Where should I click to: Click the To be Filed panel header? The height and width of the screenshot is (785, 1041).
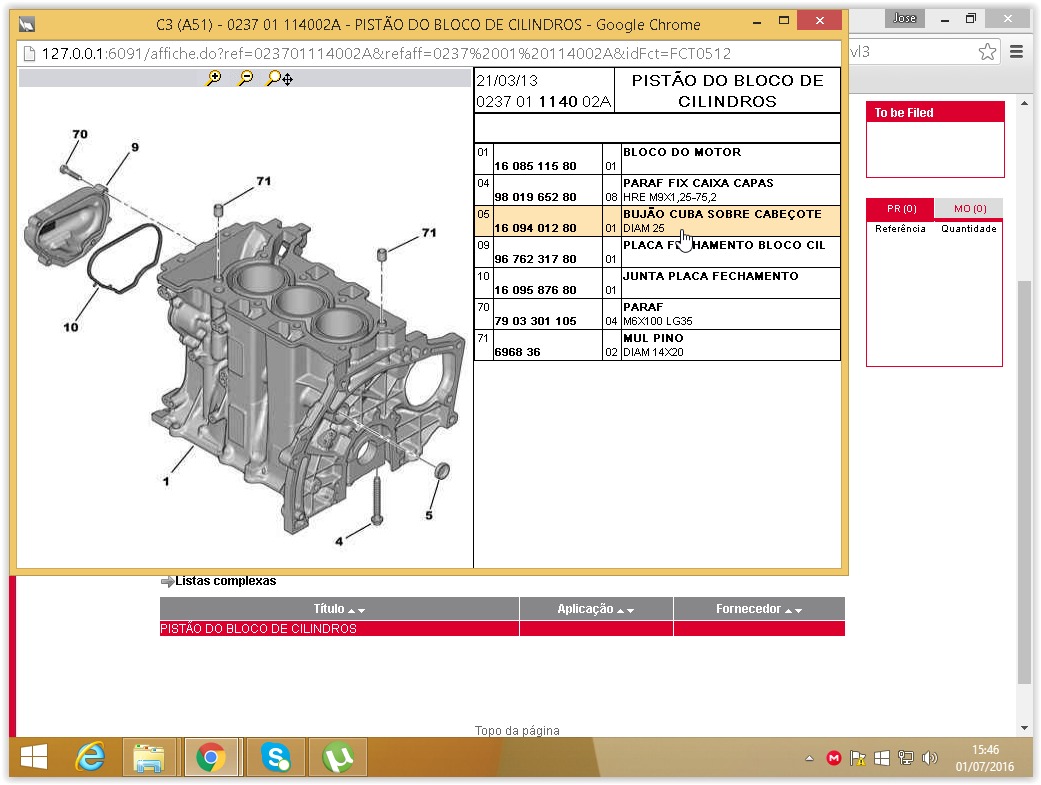pyautogui.click(x=935, y=112)
